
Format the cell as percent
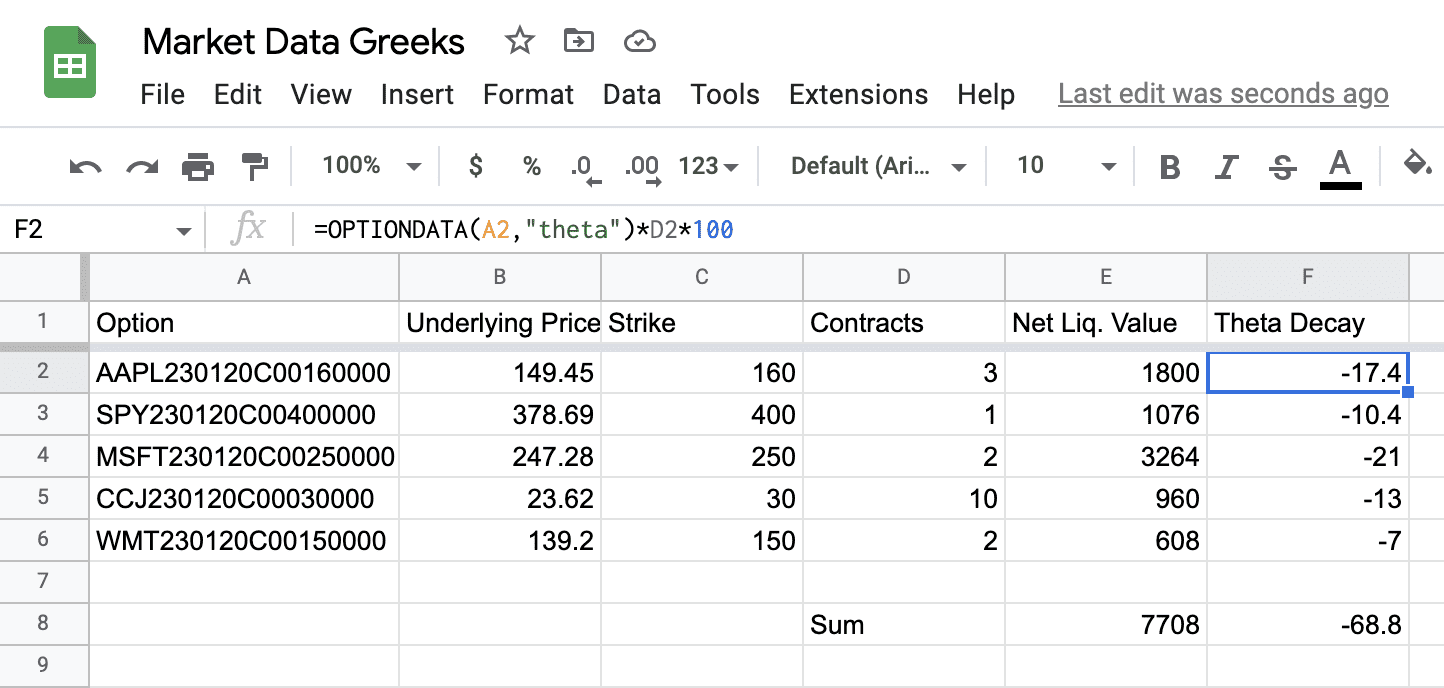click(x=531, y=166)
